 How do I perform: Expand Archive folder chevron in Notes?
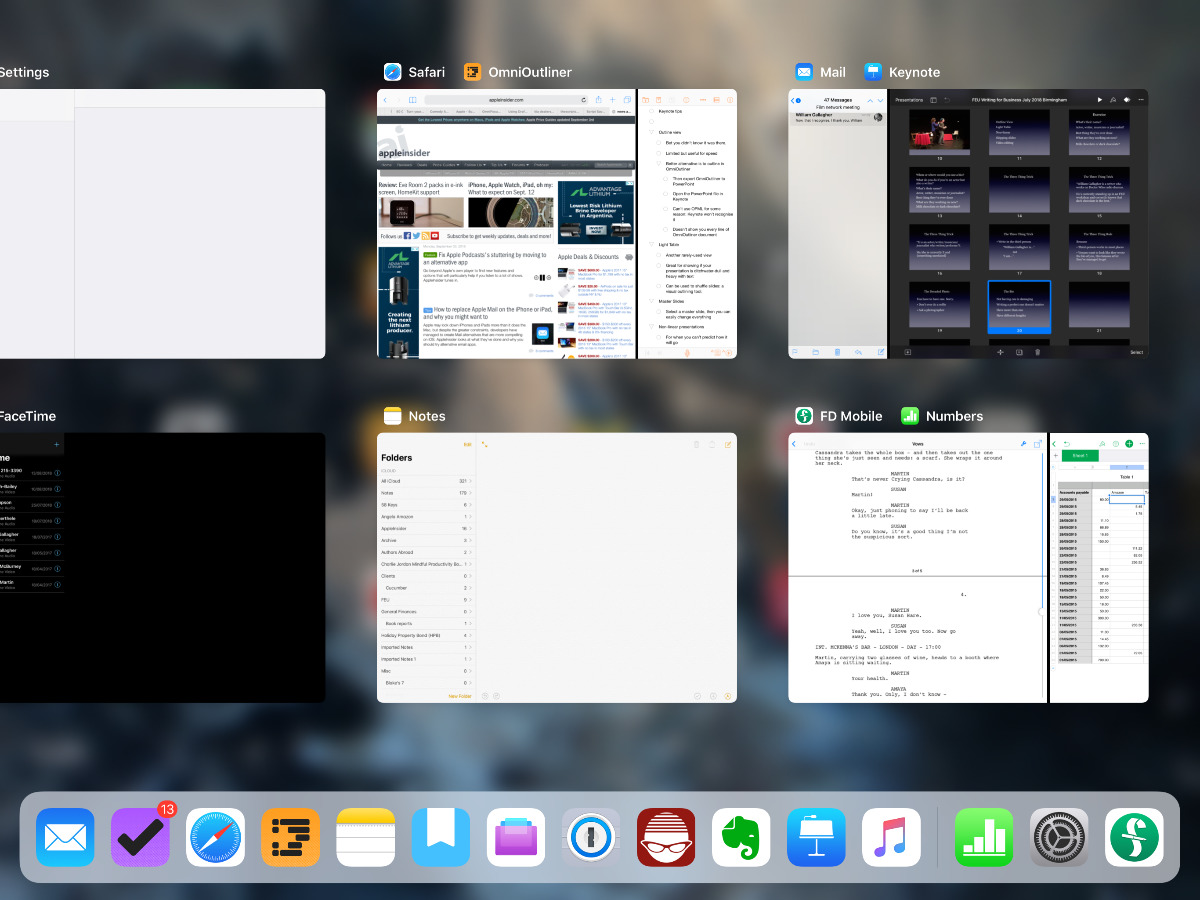(x=471, y=540)
